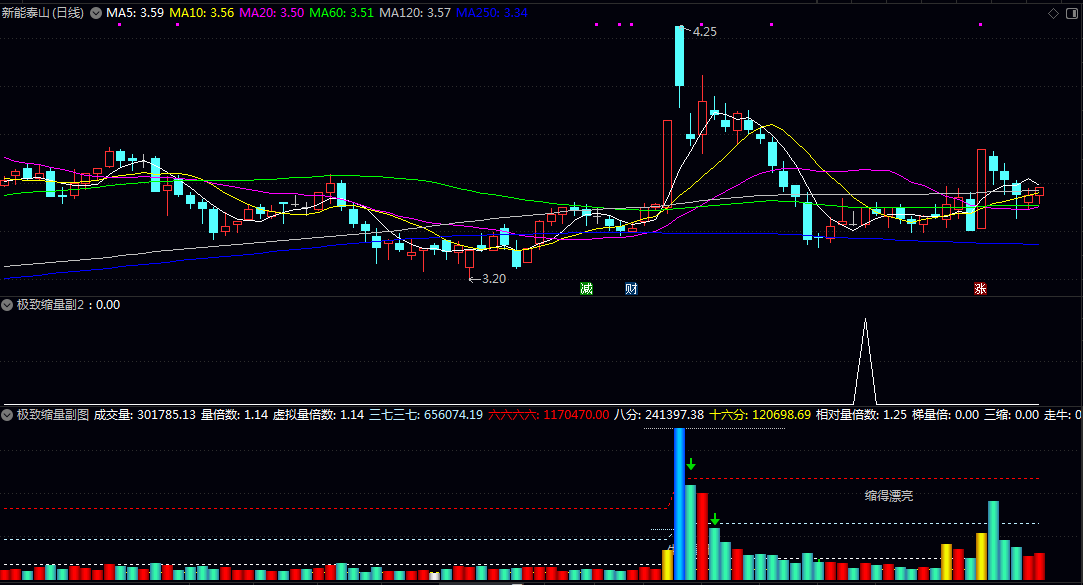
Task: Expand the 极致缩量副图 indicator menu arrow
Action: coord(7,415)
